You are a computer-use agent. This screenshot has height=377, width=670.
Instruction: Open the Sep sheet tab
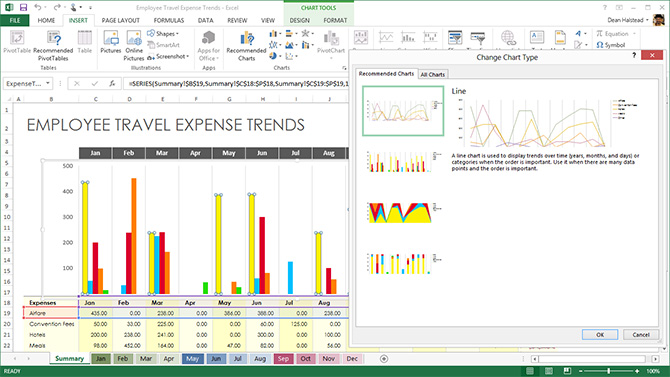(283, 359)
